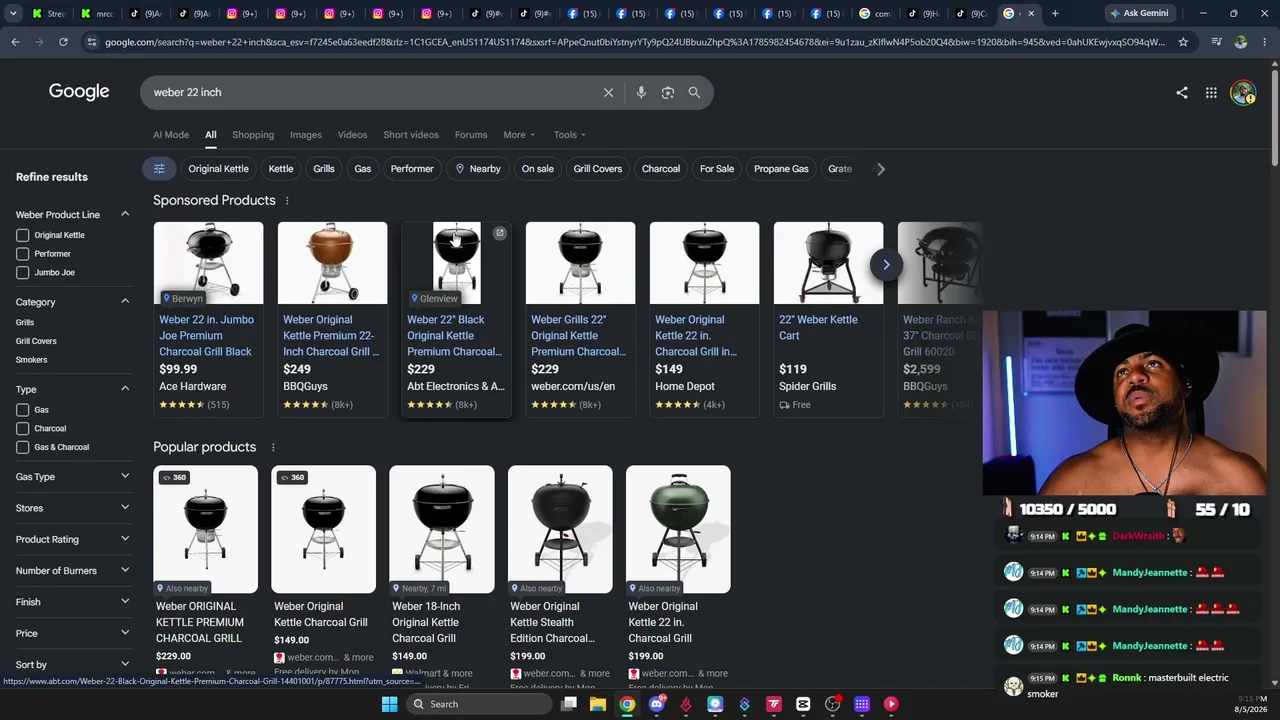
Task: Open Google Lens image search
Action: (668, 92)
